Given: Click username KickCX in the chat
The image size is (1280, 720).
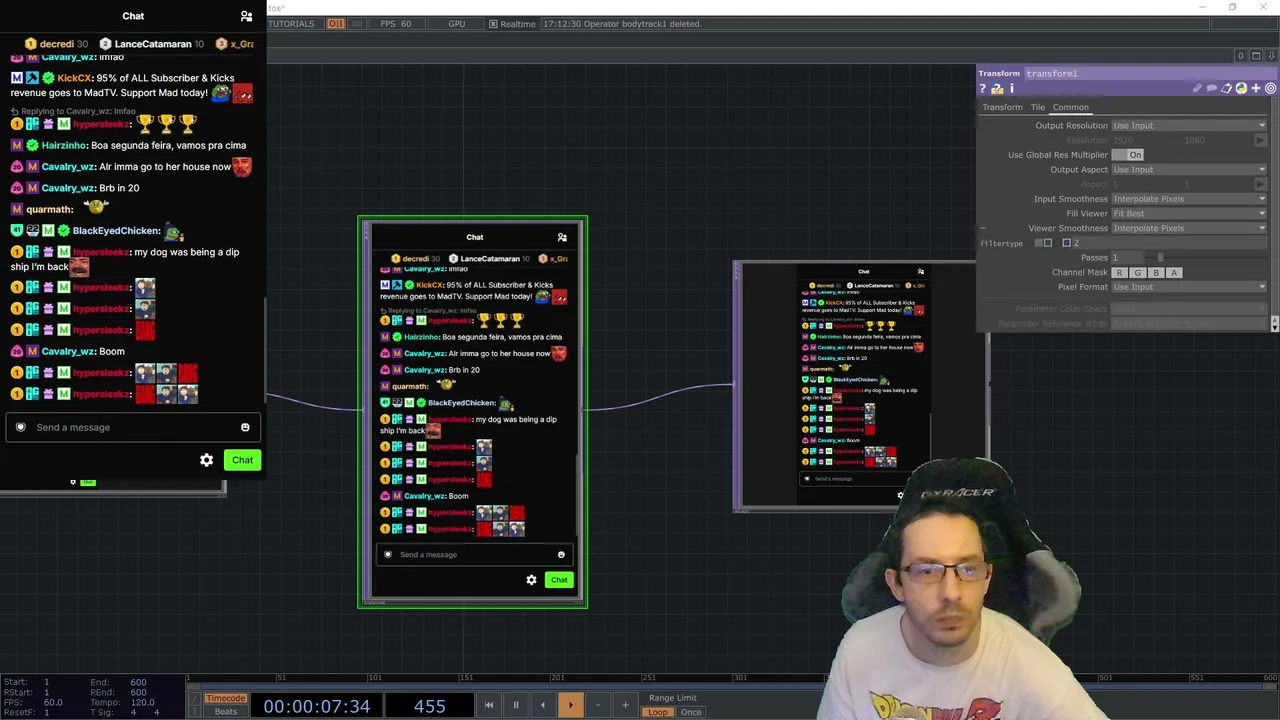Looking at the screenshot, I should pos(75,78).
